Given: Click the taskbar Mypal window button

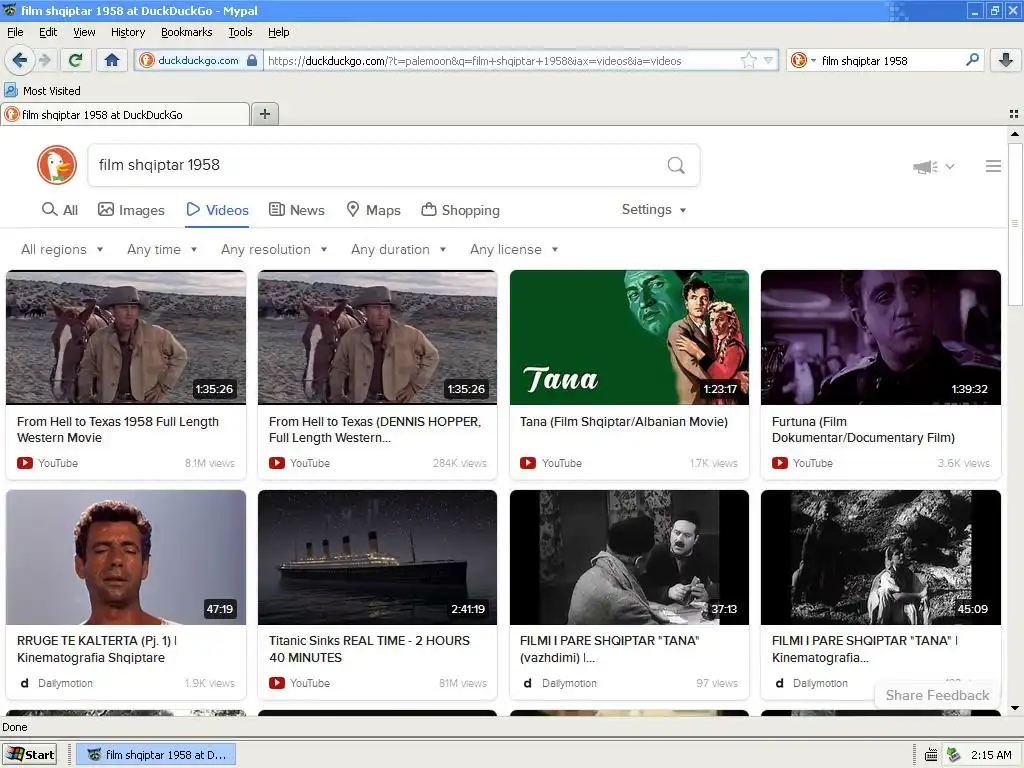Looking at the screenshot, I should tap(156, 755).
